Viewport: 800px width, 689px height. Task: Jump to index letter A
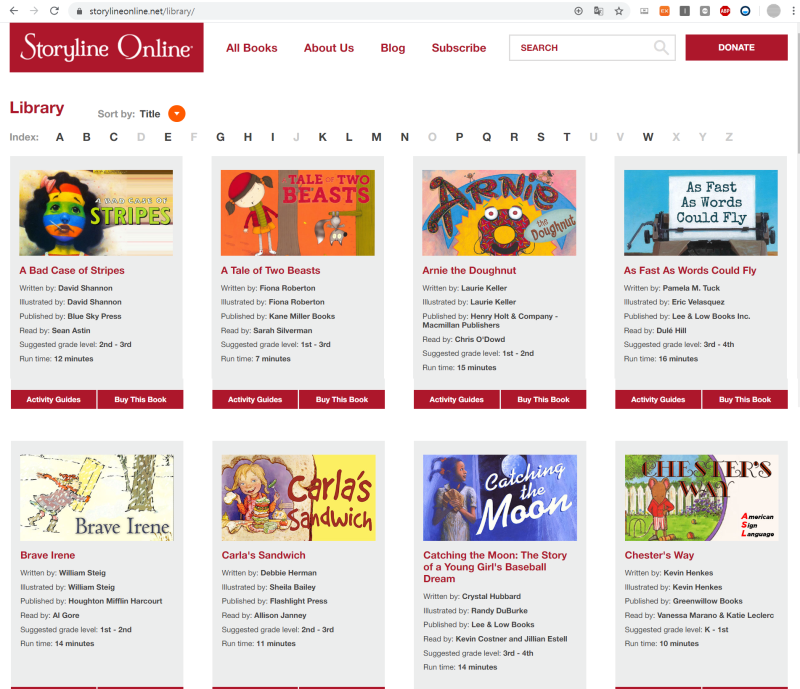click(60, 137)
